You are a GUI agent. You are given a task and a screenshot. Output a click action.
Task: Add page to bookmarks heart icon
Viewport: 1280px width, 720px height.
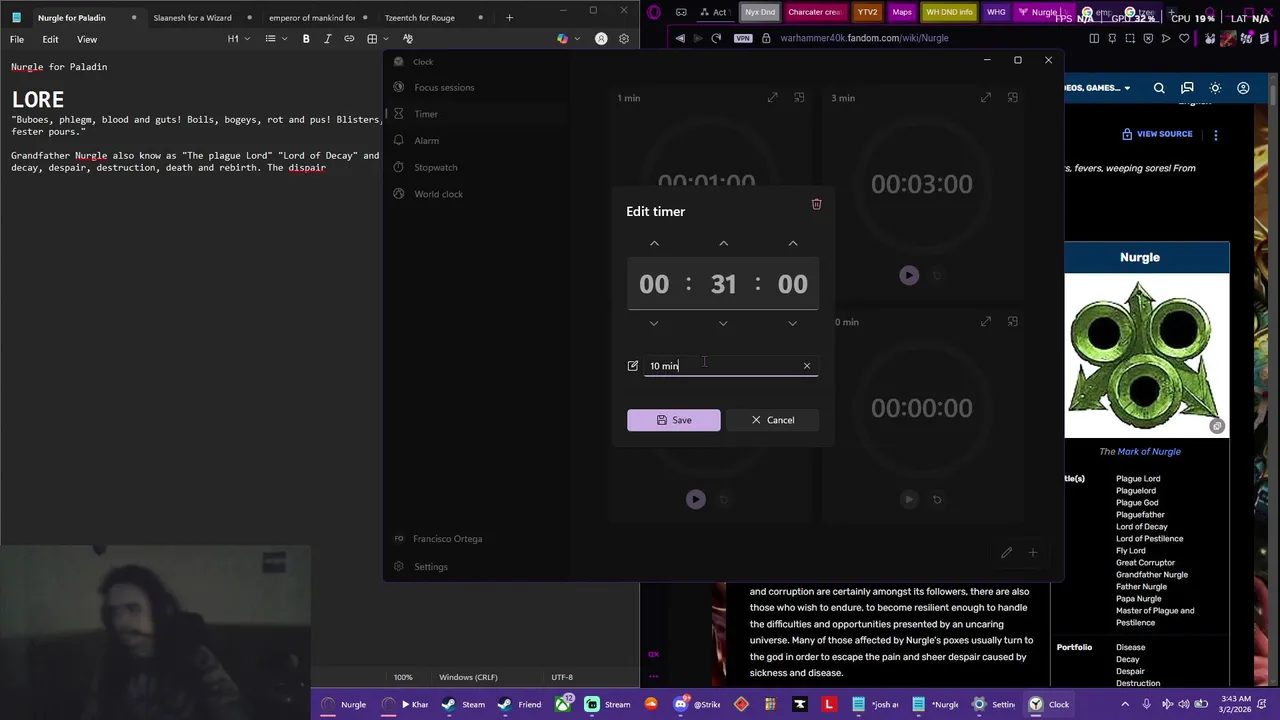[1184, 38]
